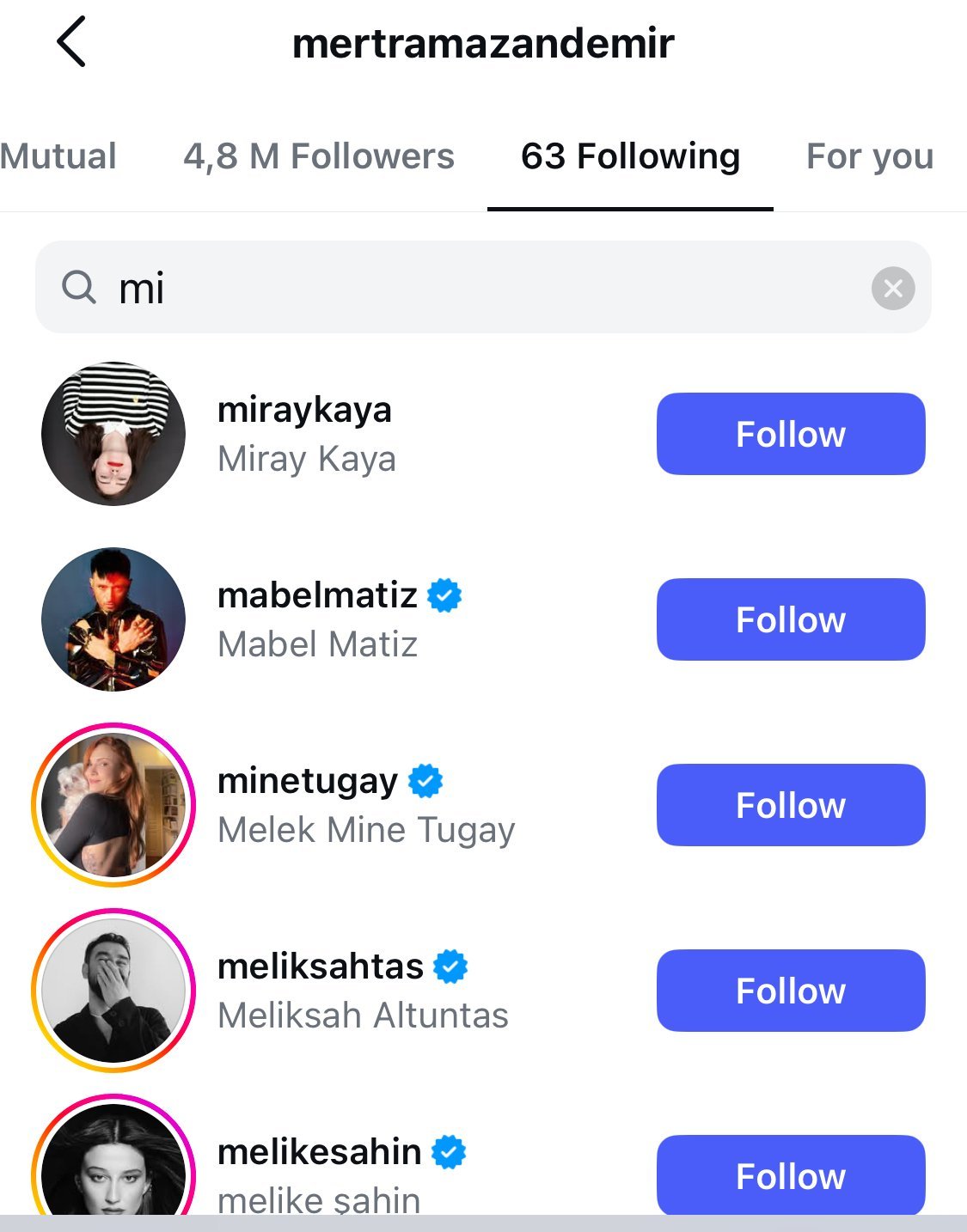View minetugay's story avatar
The image size is (967, 1232).
click(x=113, y=805)
